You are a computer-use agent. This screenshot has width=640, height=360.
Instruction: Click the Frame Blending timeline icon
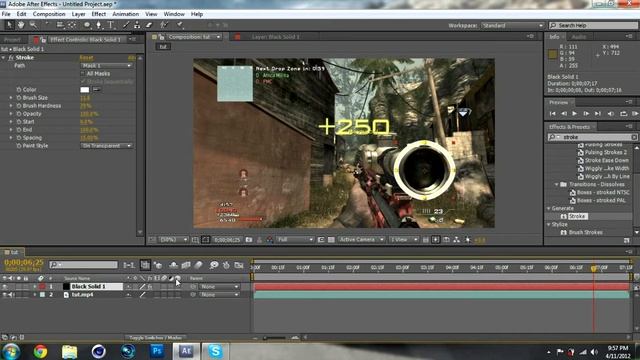pos(186,265)
